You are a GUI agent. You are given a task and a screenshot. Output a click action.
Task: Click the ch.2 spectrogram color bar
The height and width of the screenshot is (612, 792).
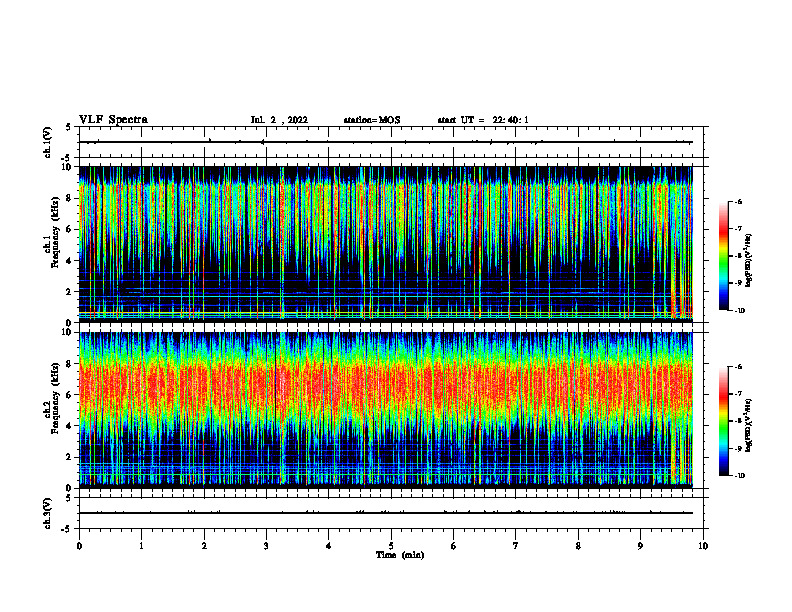723,421
